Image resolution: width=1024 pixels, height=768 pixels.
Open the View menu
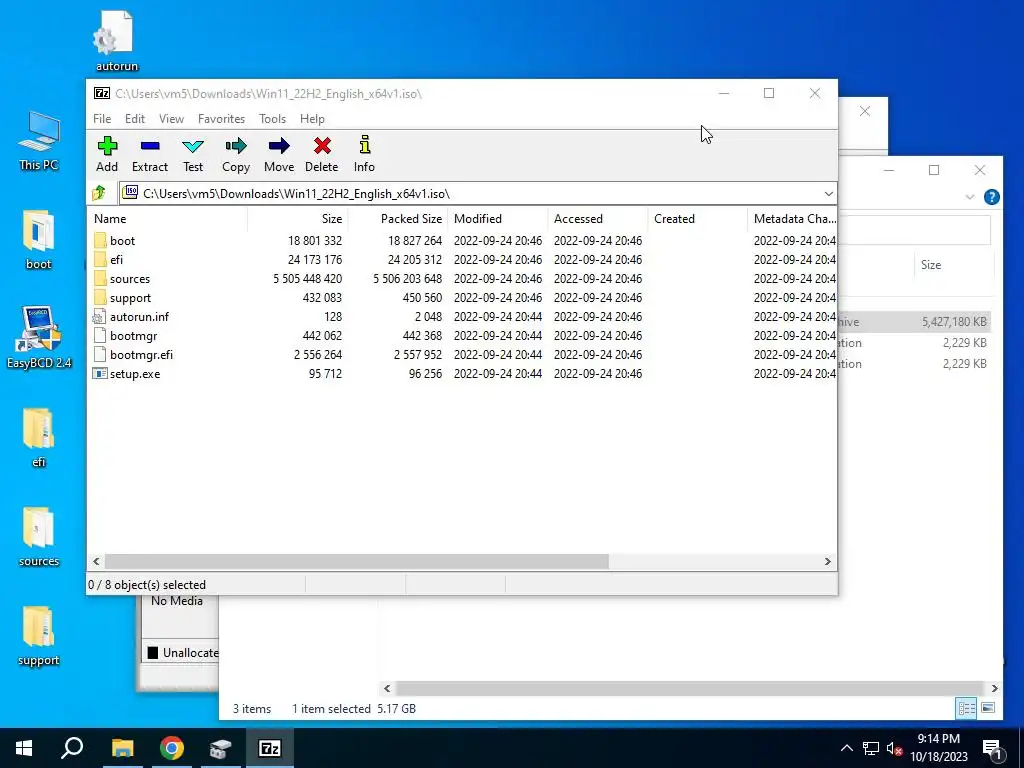click(171, 119)
